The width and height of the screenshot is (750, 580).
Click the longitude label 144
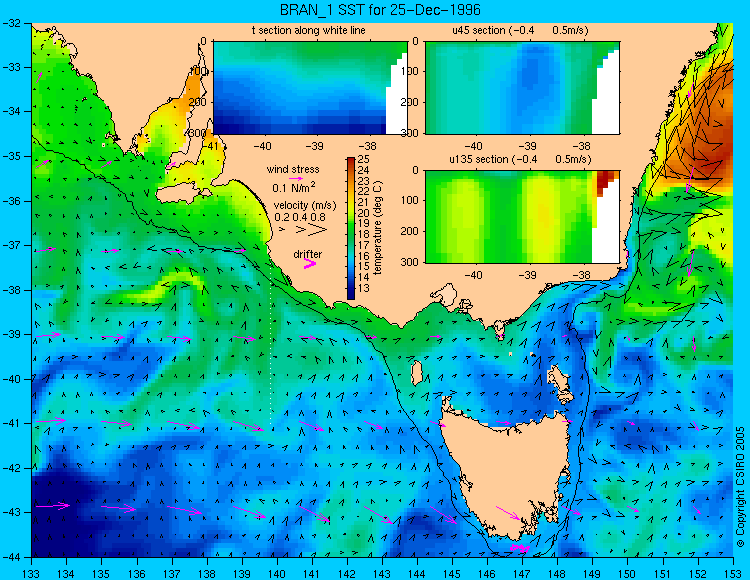click(x=417, y=573)
